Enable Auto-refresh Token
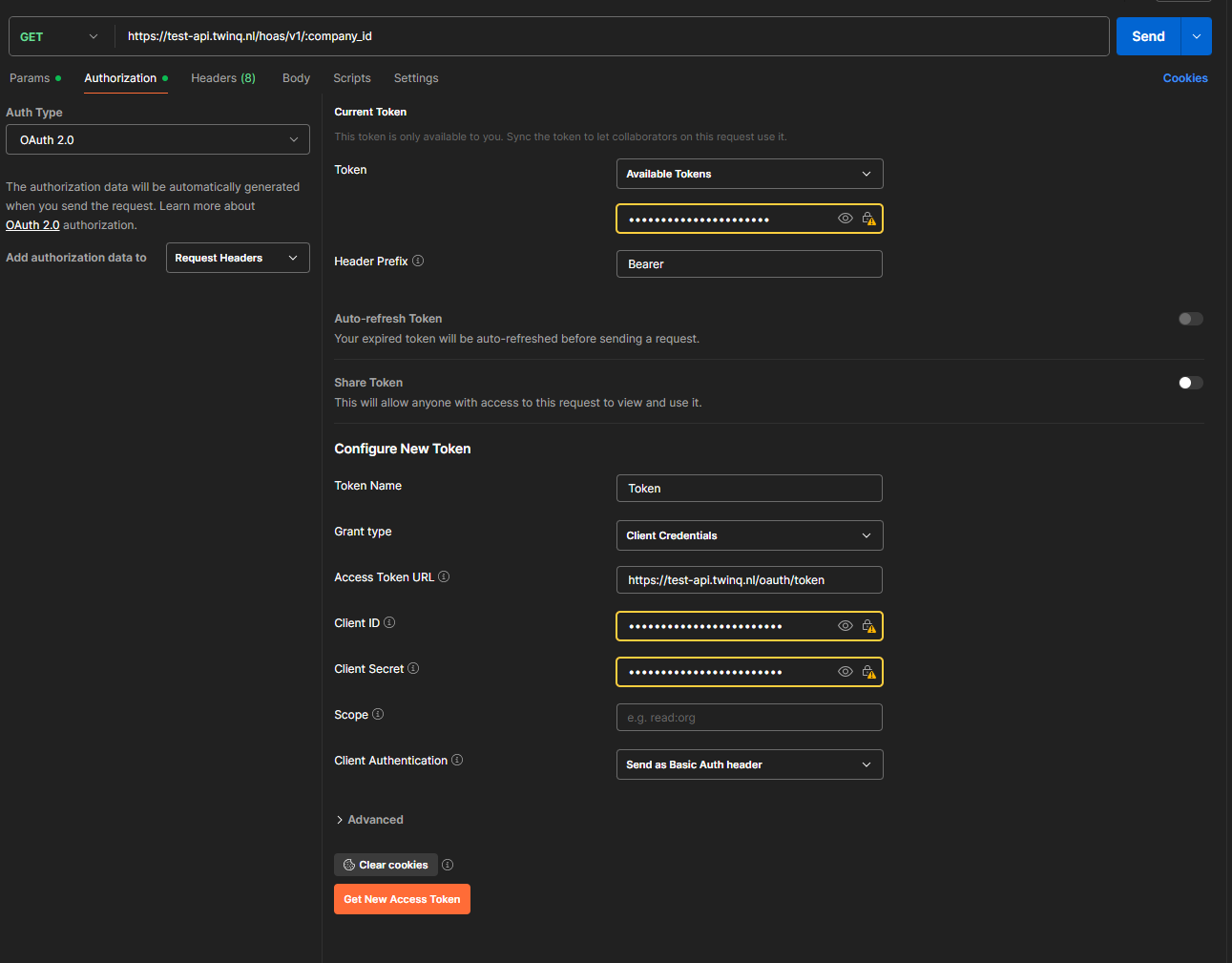This screenshot has height=963, width=1232. coord(1190,319)
